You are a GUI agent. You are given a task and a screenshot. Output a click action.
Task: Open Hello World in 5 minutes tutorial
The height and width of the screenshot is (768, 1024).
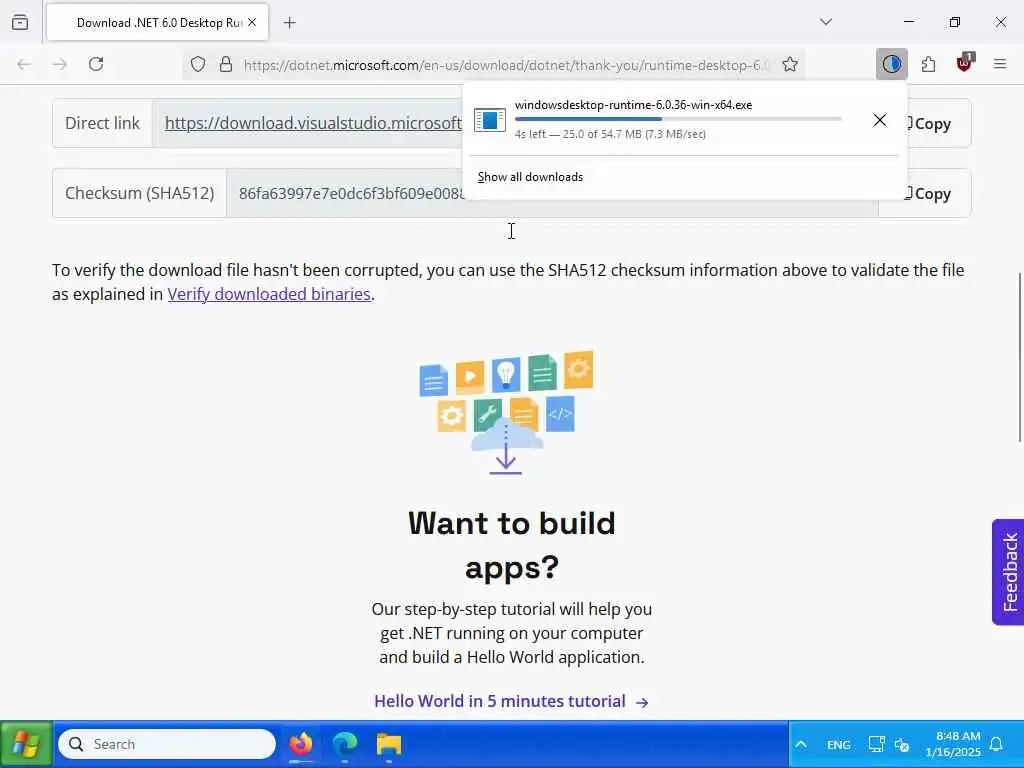pos(511,701)
